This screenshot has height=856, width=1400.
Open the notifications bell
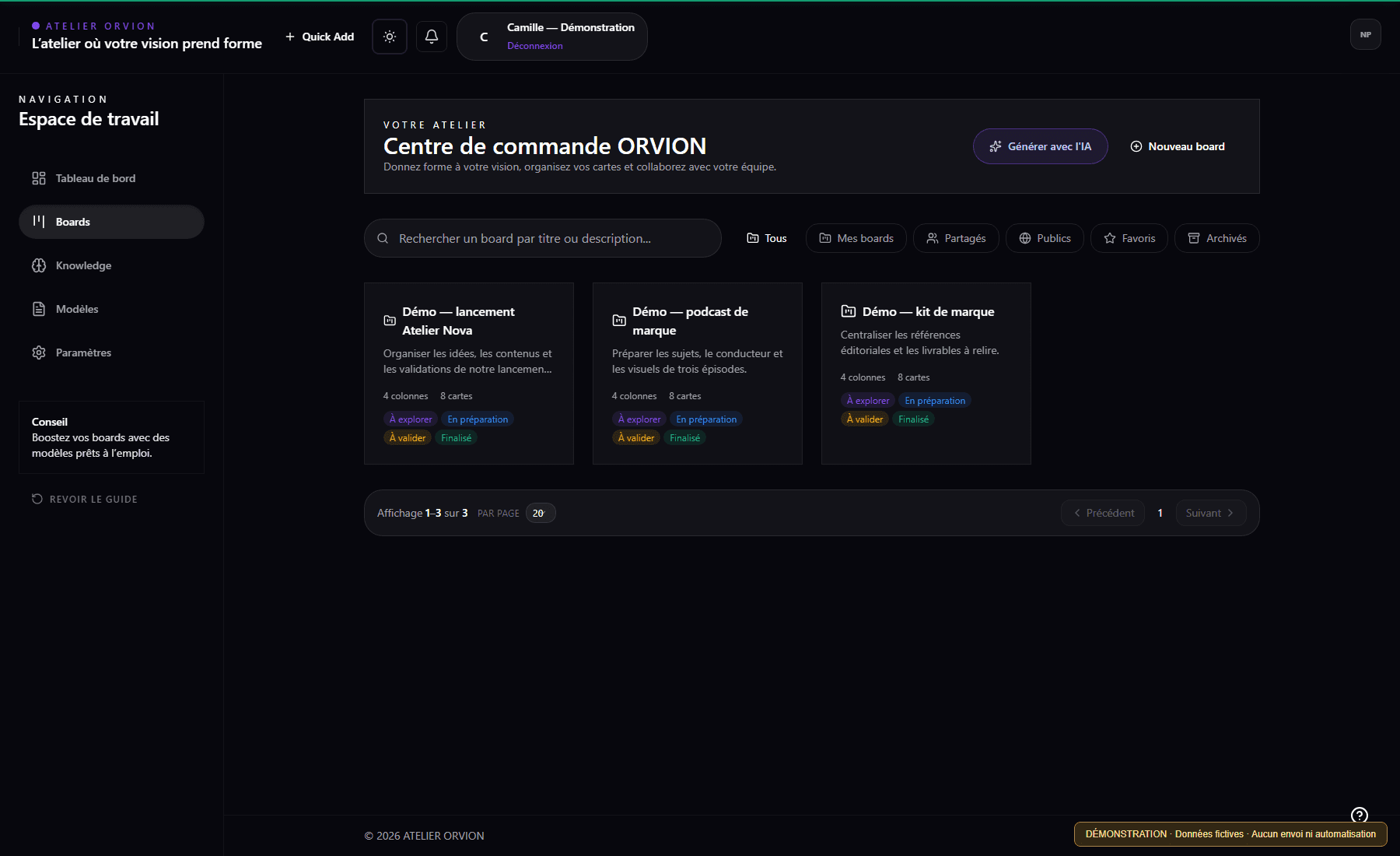coord(432,37)
